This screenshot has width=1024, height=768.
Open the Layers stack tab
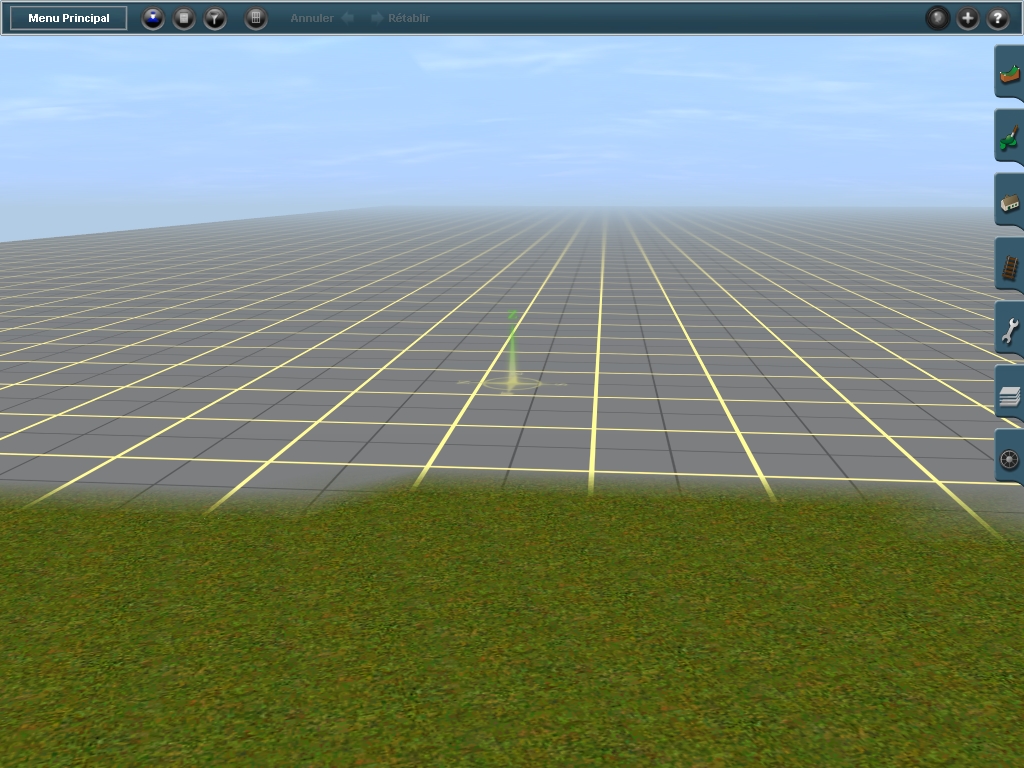pyautogui.click(x=1009, y=393)
